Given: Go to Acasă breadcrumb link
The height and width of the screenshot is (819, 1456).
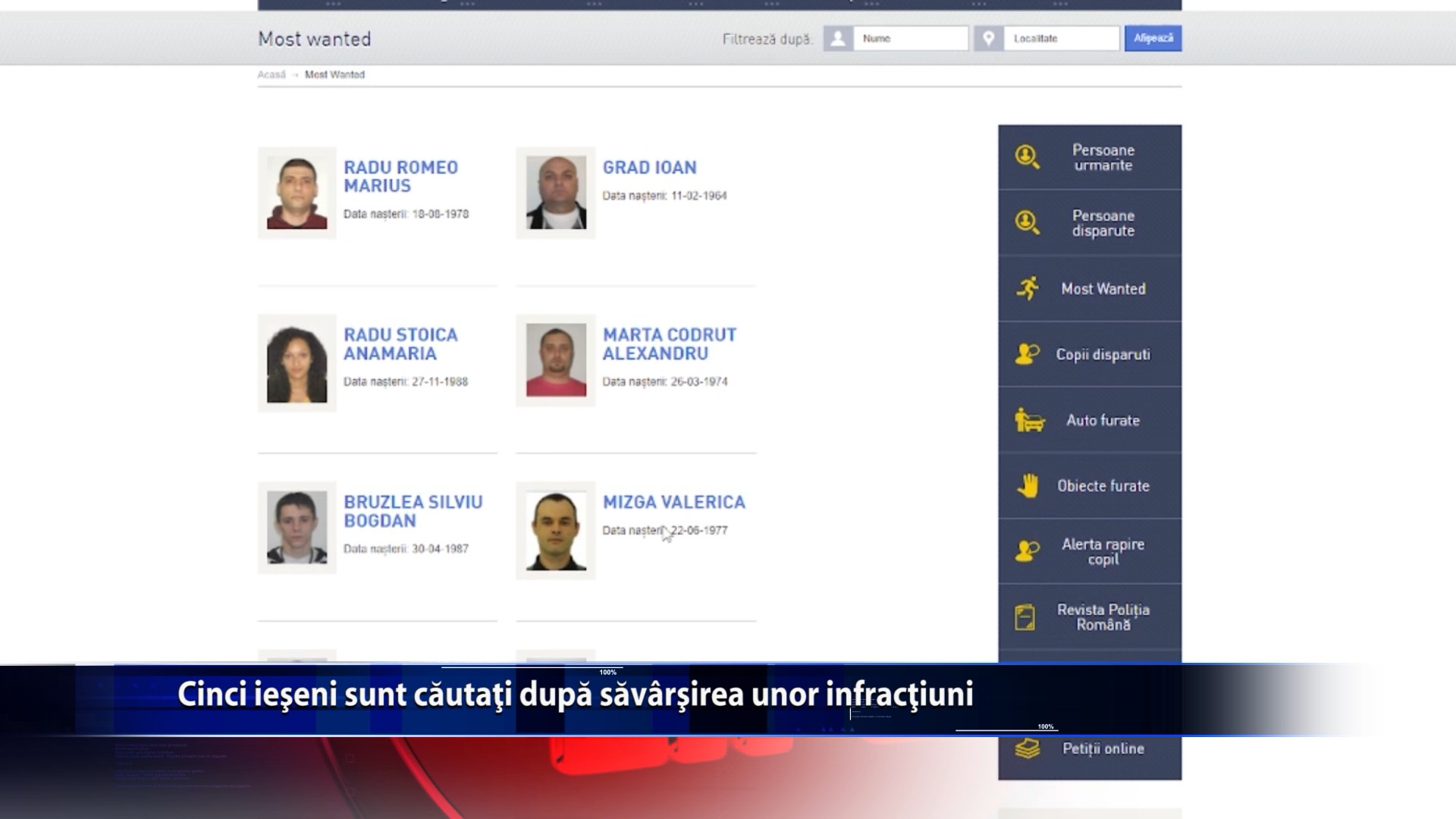Looking at the screenshot, I should point(271,74).
